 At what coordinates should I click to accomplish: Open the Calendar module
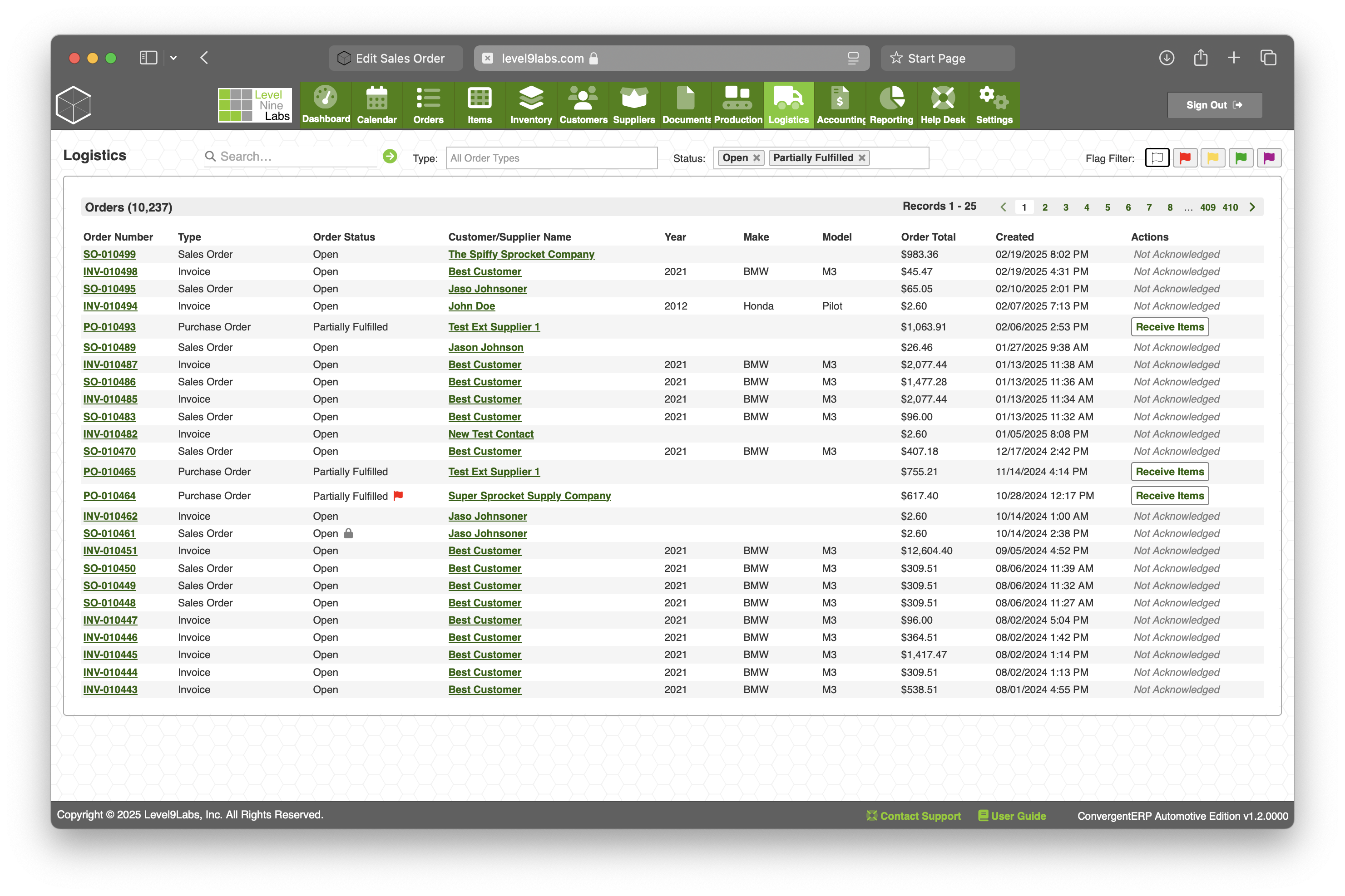377,105
